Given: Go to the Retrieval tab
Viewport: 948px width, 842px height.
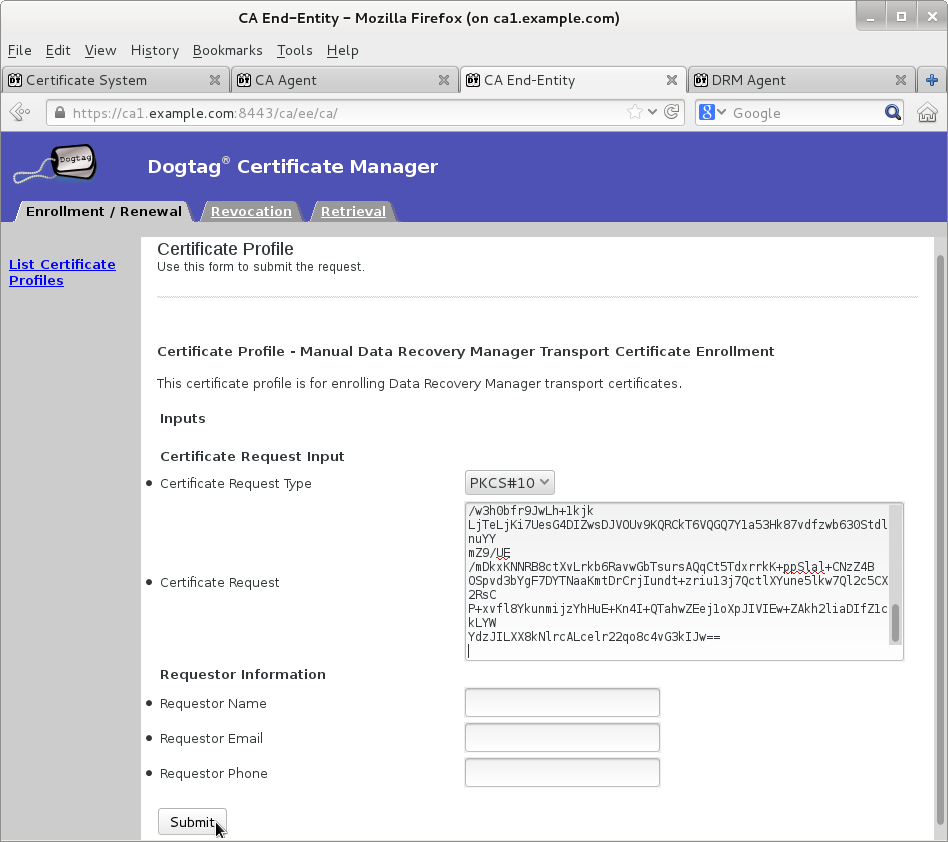Looking at the screenshot, I should pos(353,212).
